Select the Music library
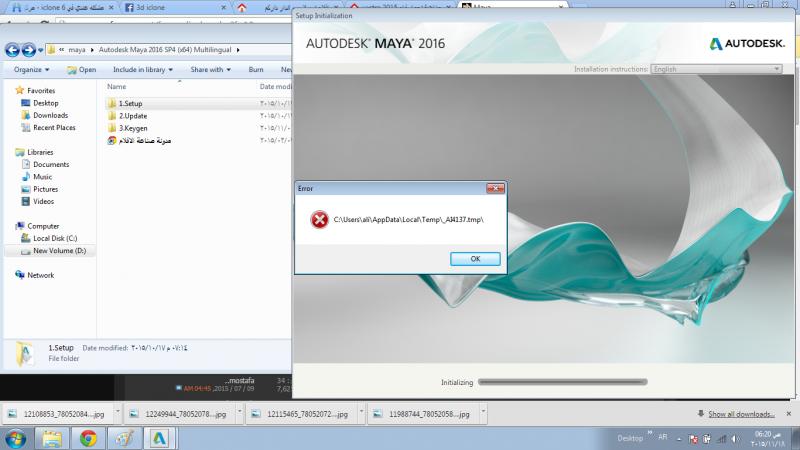Viewport: 800px width, 450px height. point(42,177)
